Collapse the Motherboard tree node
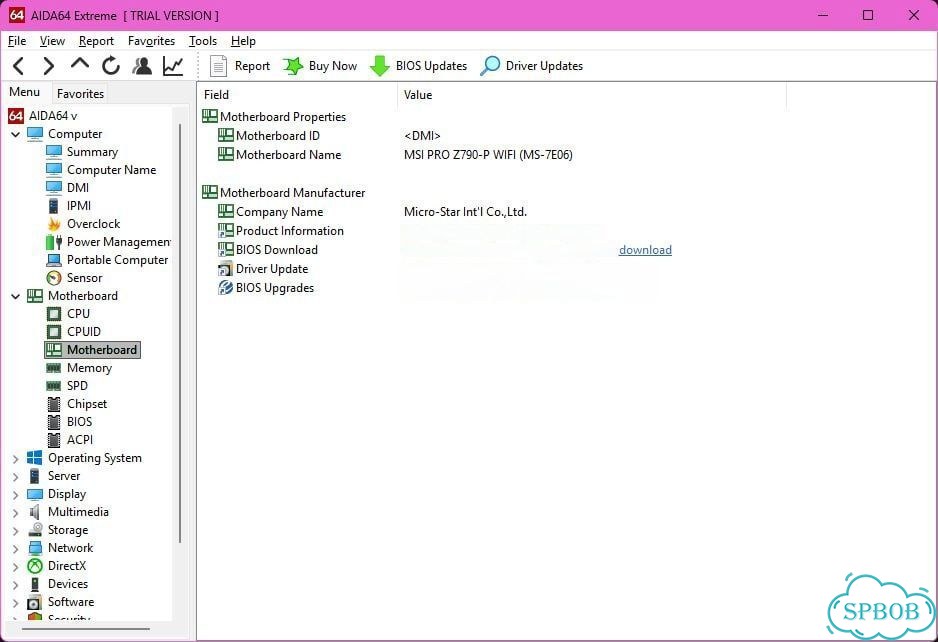The height and width of the screenshot is (642, 938). [x=16, y=296]
